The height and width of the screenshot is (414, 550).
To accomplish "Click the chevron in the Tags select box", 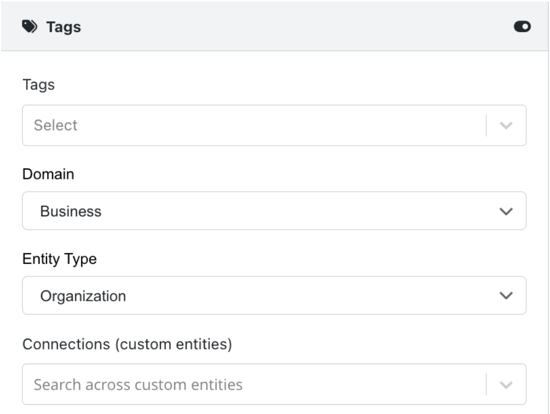I will tap(506, 125).
